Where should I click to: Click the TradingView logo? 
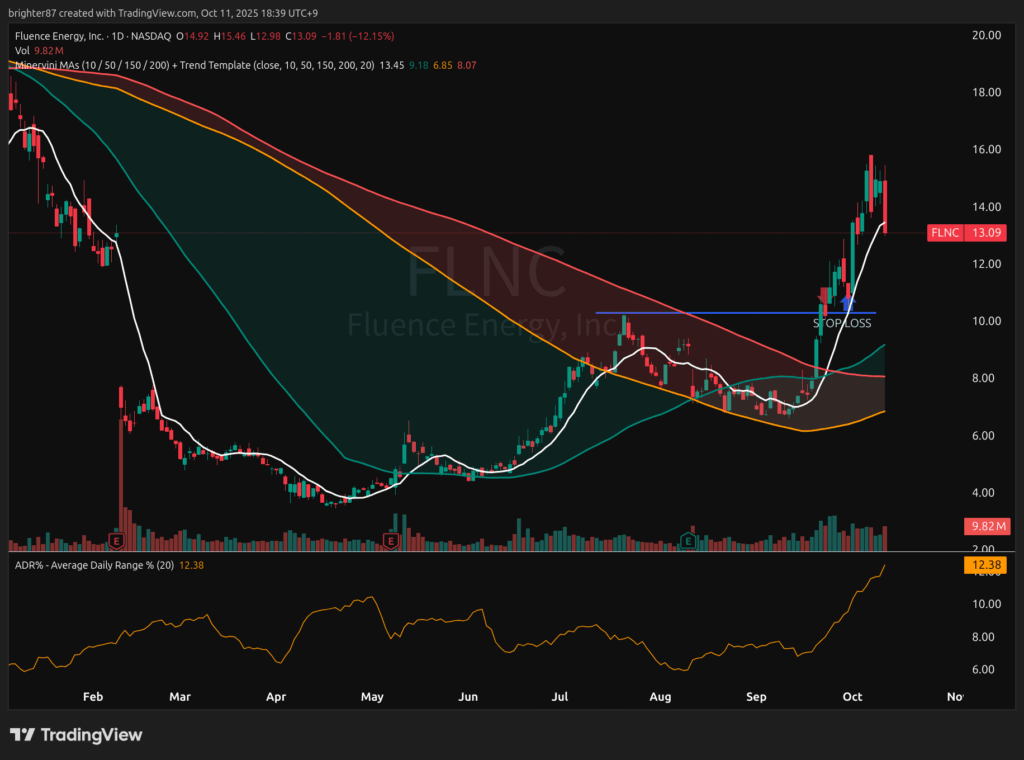tap(76, 735)
